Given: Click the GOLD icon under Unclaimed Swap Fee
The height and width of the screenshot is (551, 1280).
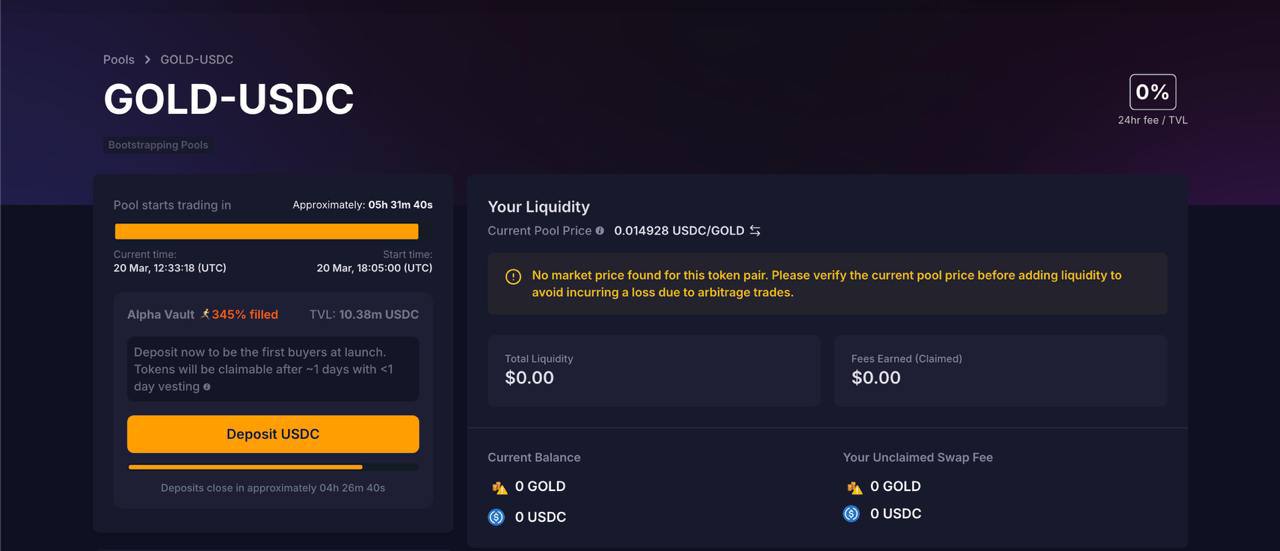Looking at the screenshot, I should click(x=854, y=487).
